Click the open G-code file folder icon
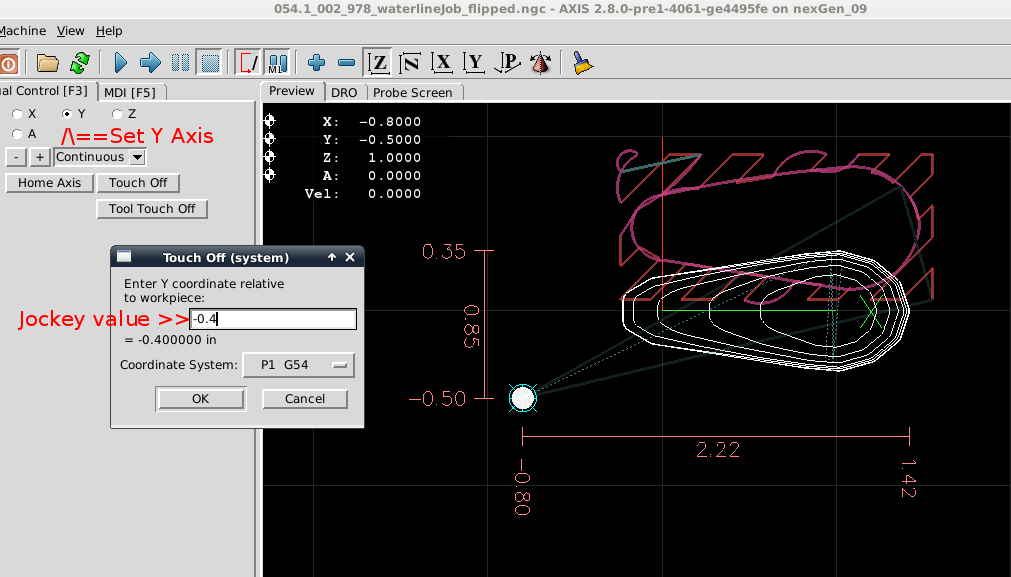Viewport: 1011px width, 577px height. 47,63
